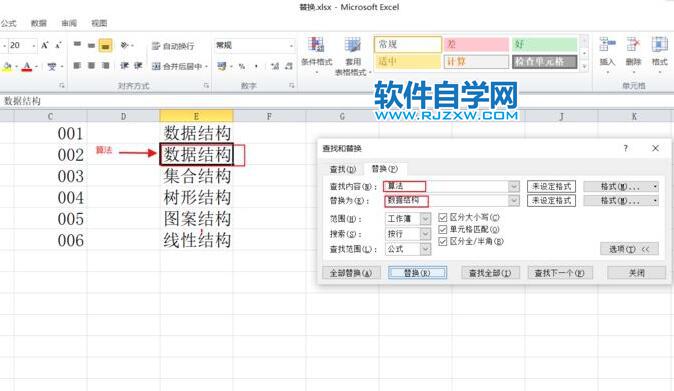The height and width of the screenshot is (391, 674).
Task: Click the accounting number format icon
Action: (222, 66)
